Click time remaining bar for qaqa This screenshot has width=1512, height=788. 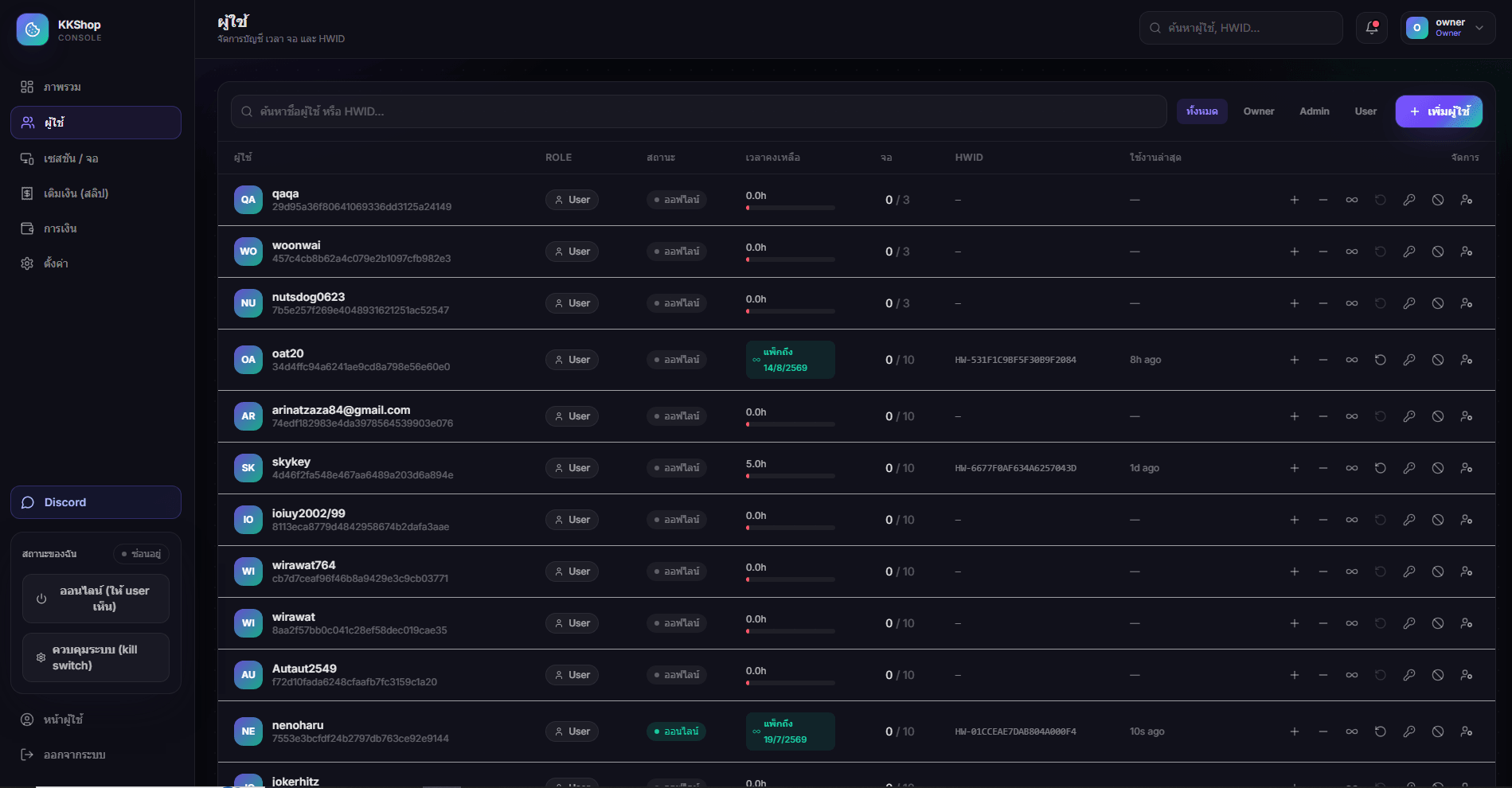(x=791, y=208)
